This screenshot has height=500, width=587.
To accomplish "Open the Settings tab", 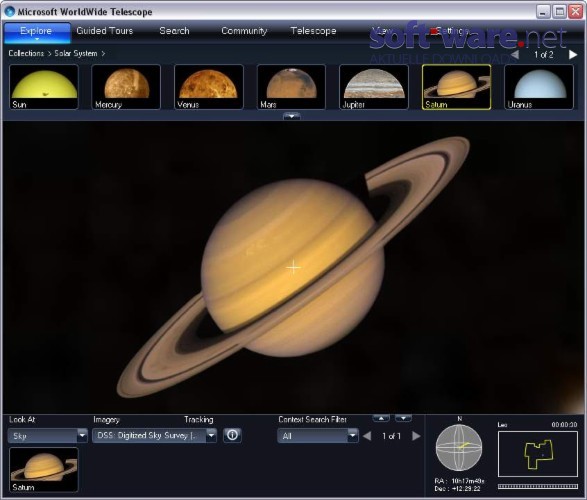I will tap(452, 31).
